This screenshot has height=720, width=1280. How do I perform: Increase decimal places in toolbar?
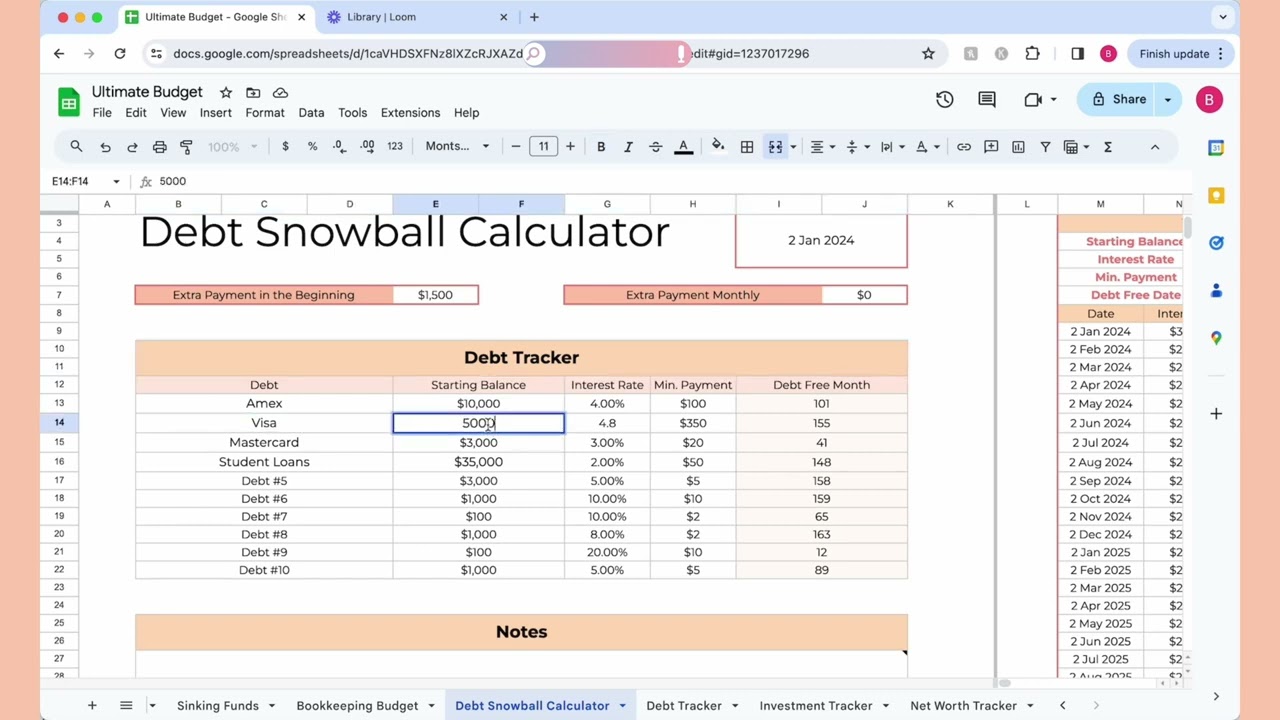pyautogui.click(x=367, y=146)
